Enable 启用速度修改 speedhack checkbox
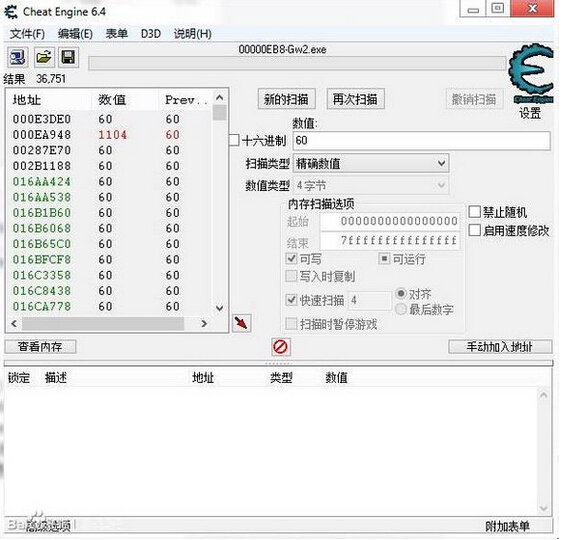 [x=474, y=230]
